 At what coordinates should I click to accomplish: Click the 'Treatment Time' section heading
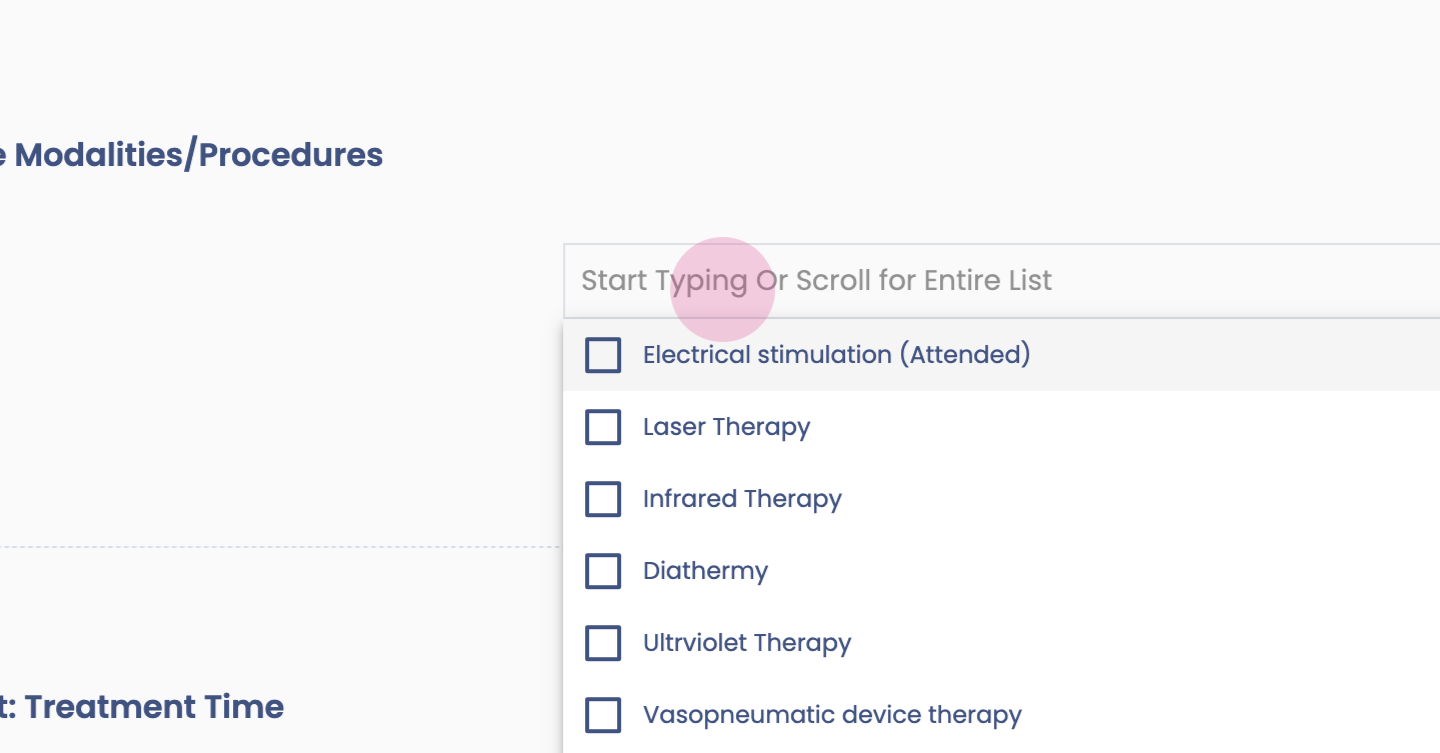point(154,707)
